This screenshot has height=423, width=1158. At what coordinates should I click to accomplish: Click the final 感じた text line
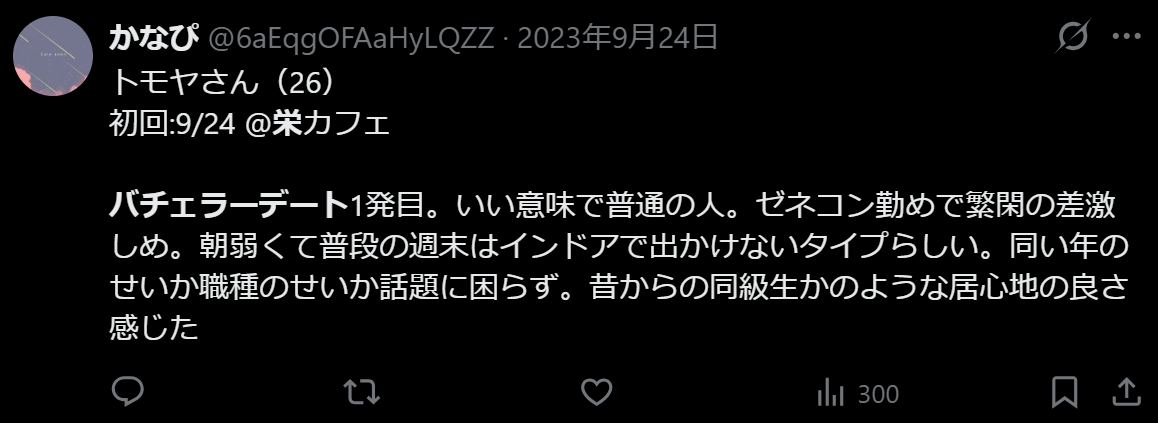click(154, 326)
